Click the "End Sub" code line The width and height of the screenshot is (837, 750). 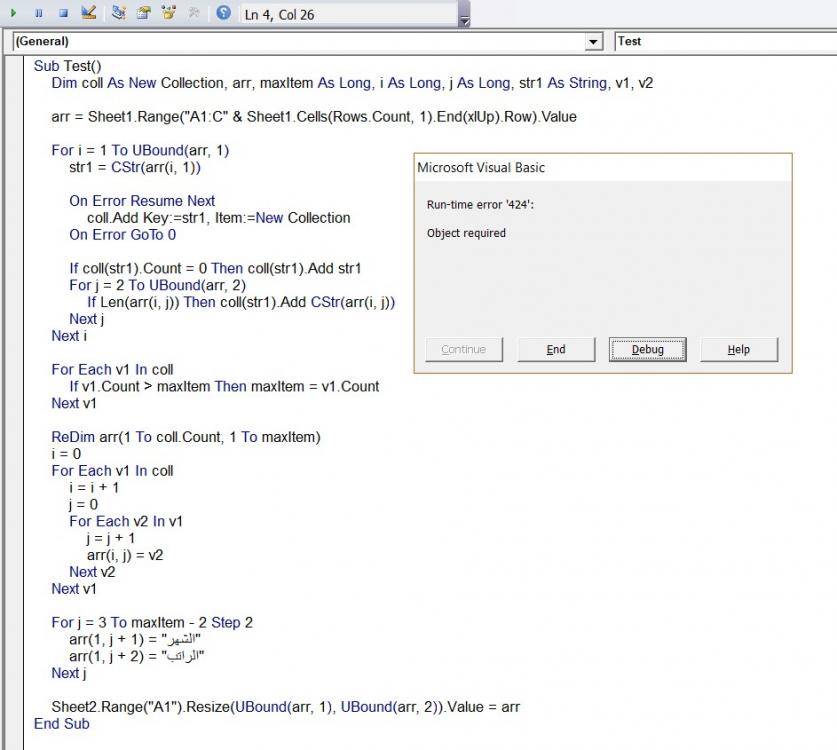pyautogui.click(x=61, y=724)
